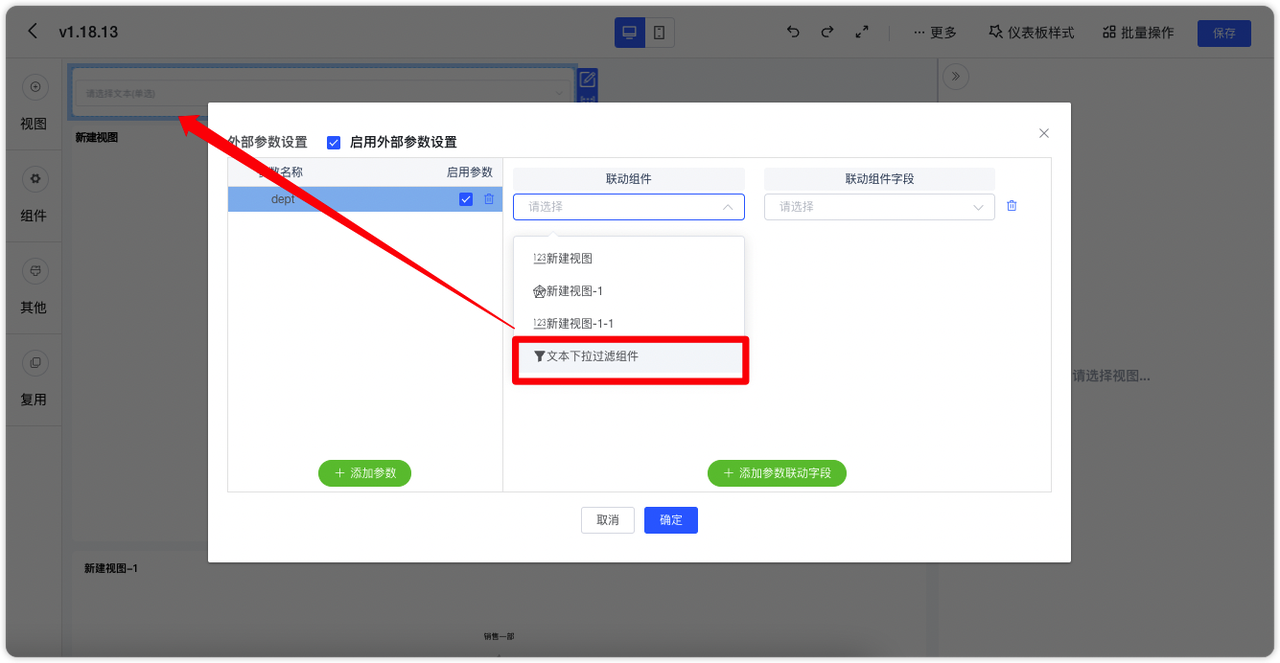
Task: Delete the dept parameter with trash icon
Action: (489, 199)
